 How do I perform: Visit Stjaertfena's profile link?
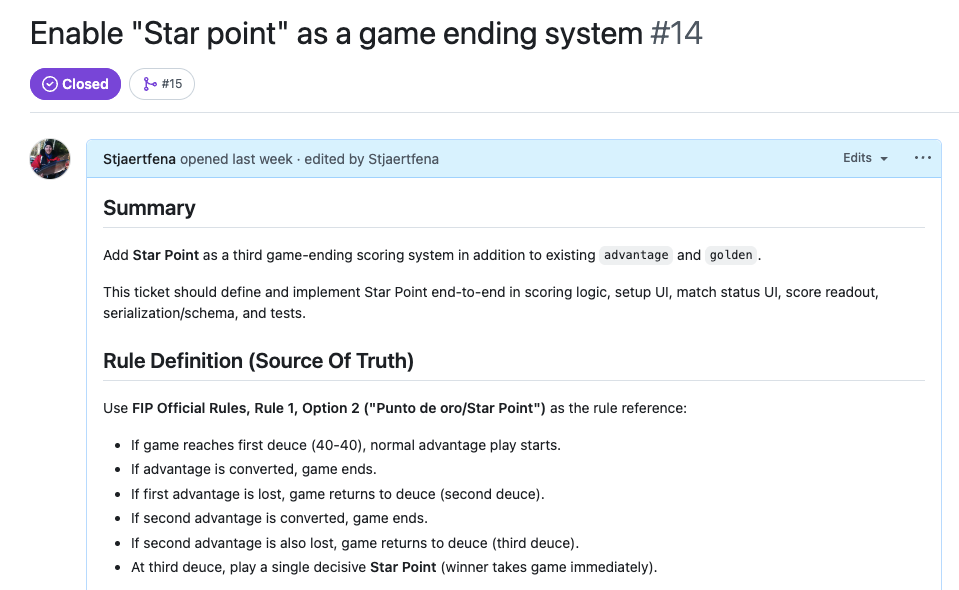coord(136,158)
